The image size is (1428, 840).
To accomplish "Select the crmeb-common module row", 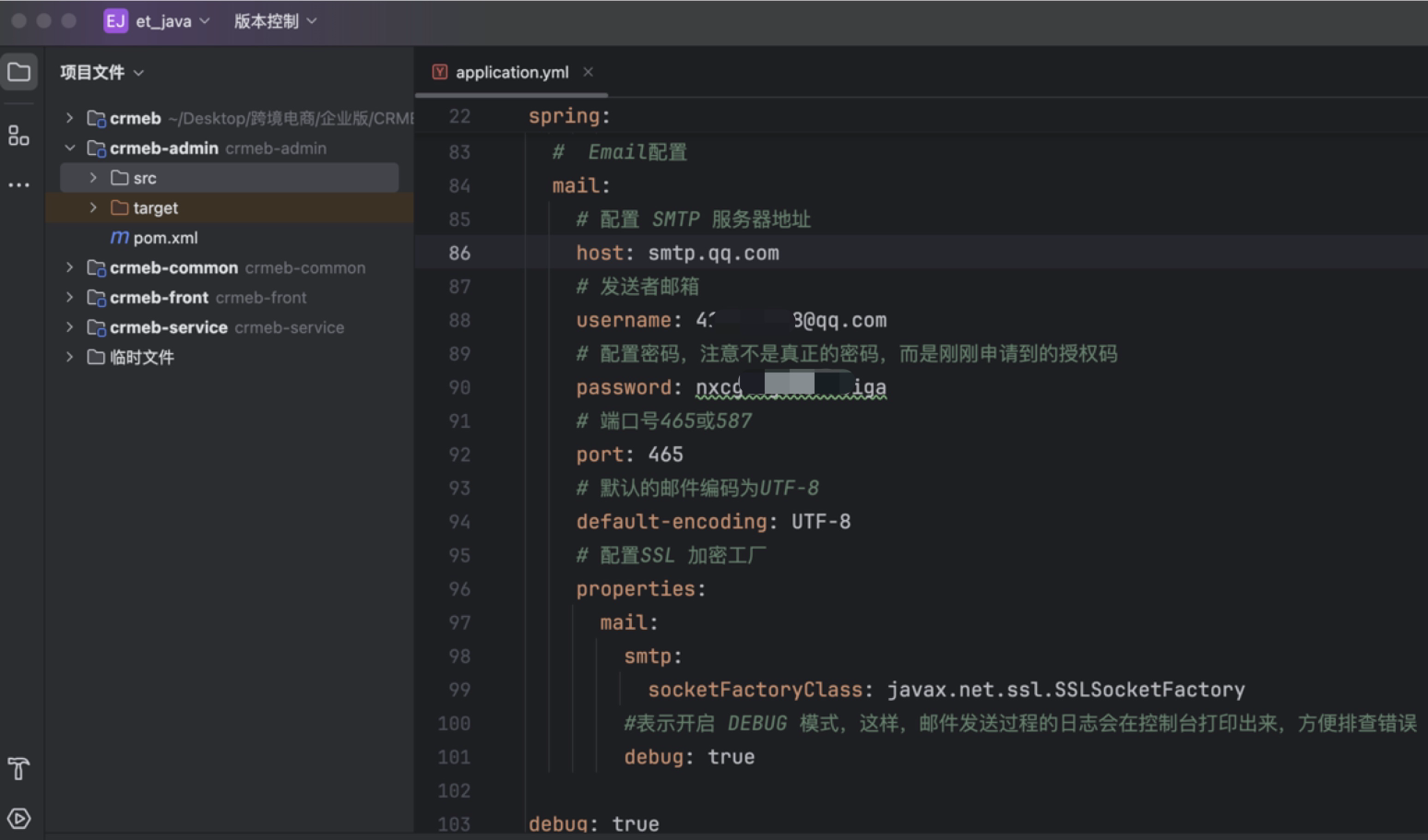I will [x=229, y=267].
